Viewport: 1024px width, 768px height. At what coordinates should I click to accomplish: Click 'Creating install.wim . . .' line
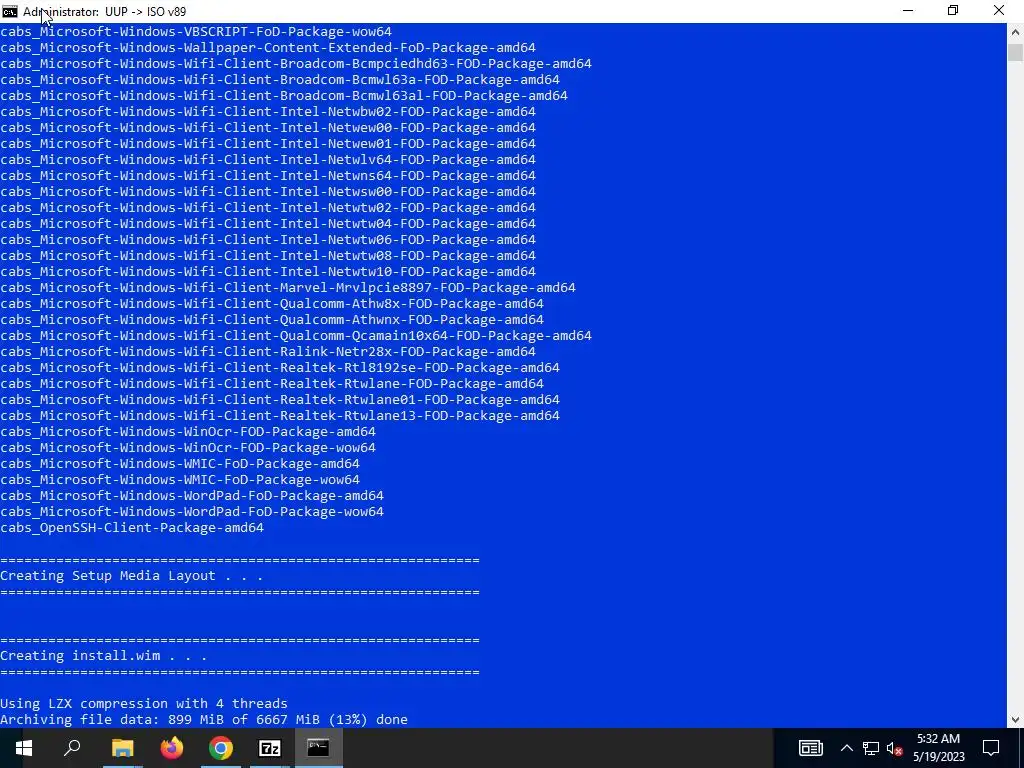103,656
